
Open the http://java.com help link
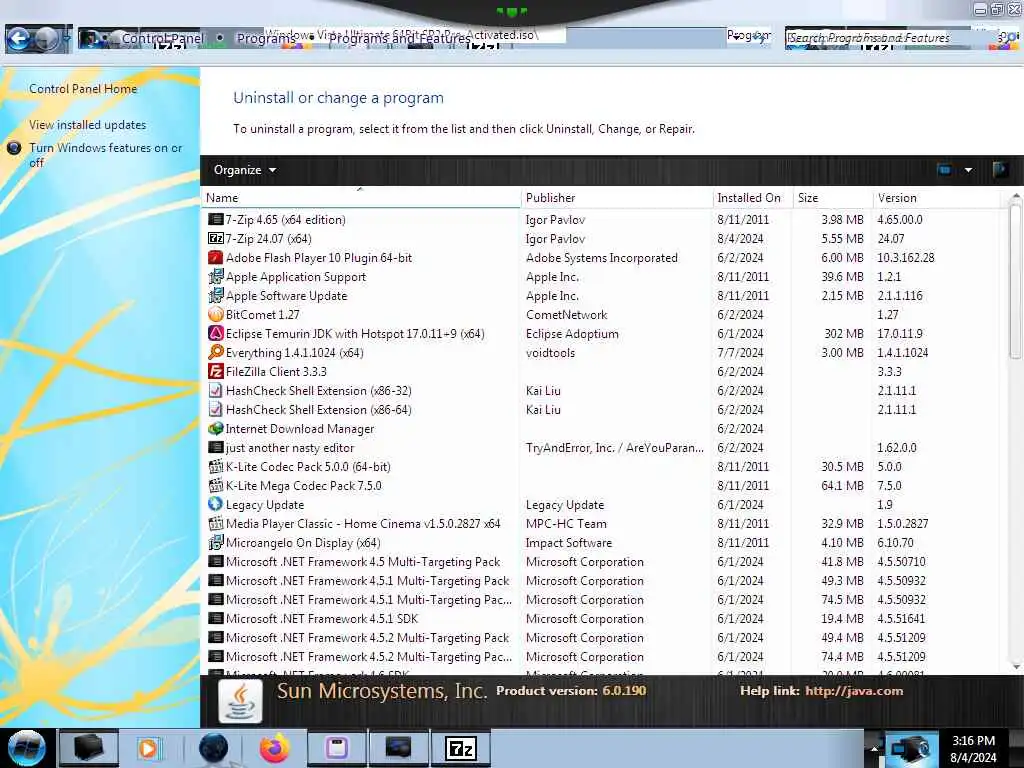854,691
